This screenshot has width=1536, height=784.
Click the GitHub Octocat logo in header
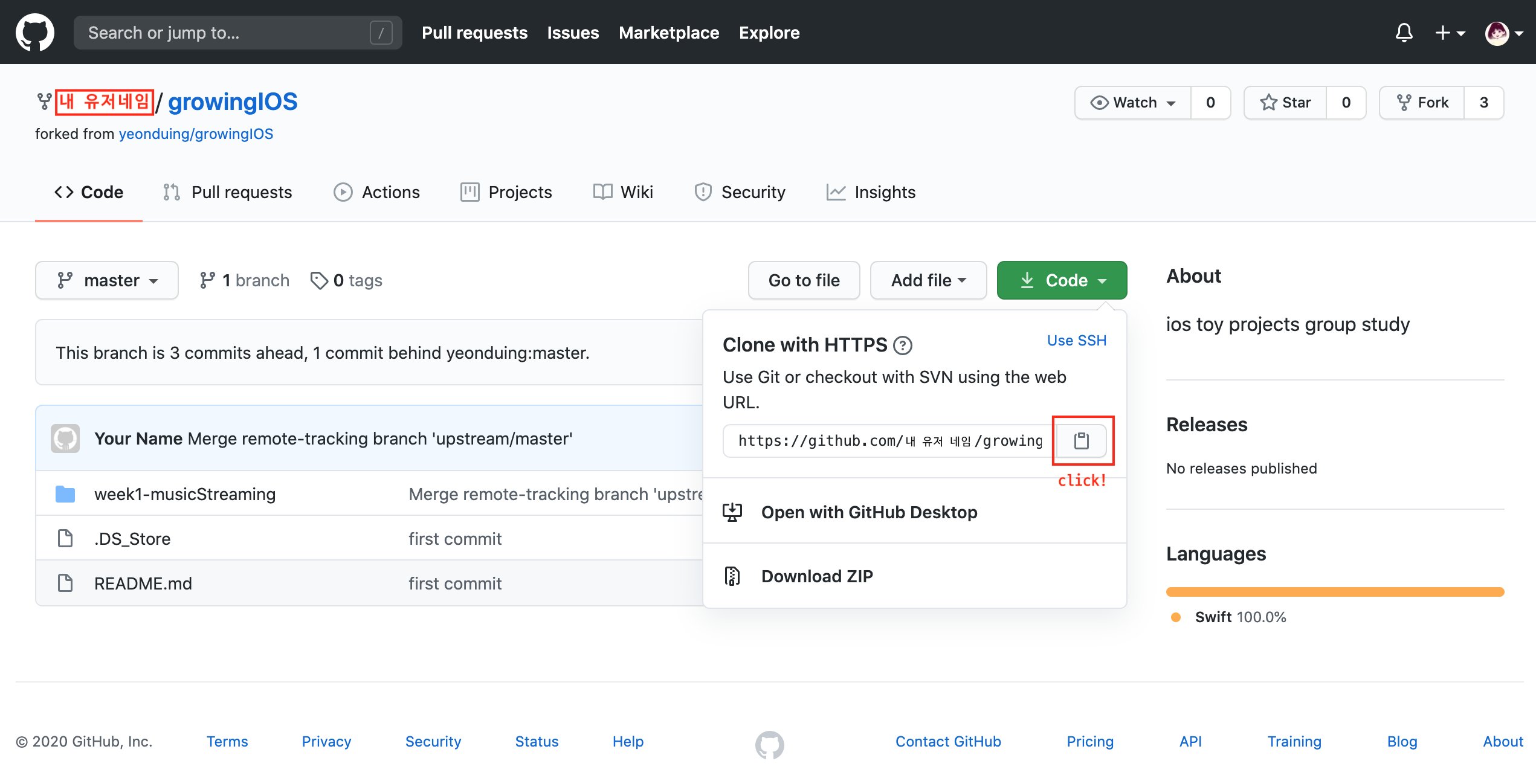pos(34,33)
